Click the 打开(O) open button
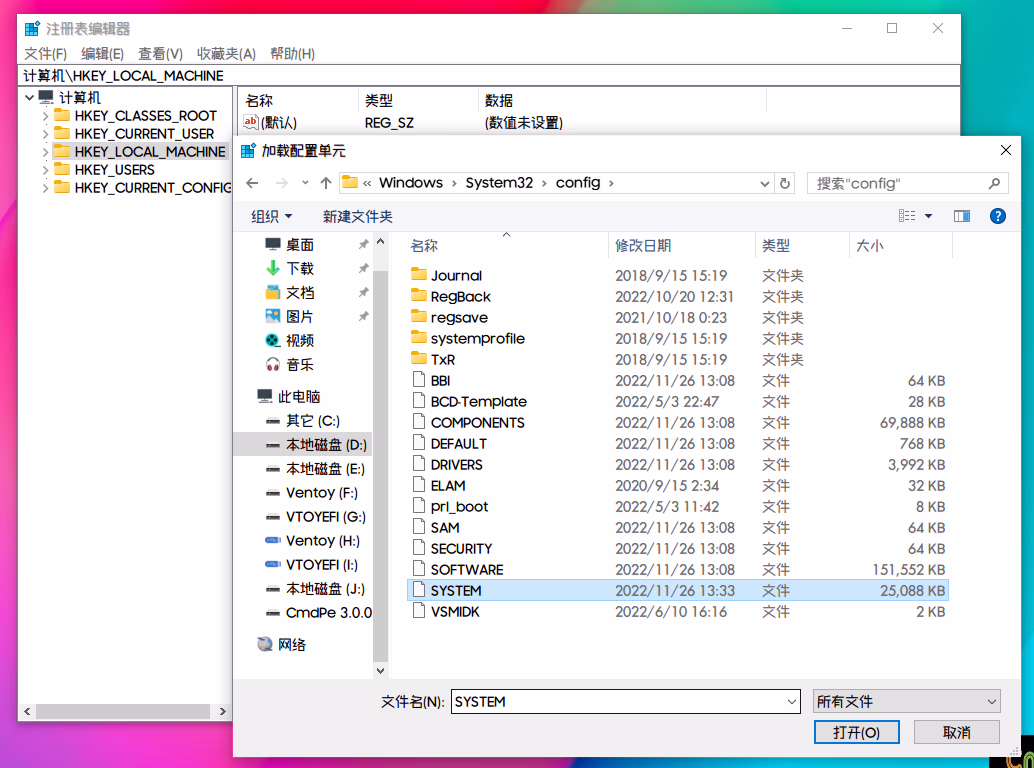 pyautogui.click(x=857, y=732)
